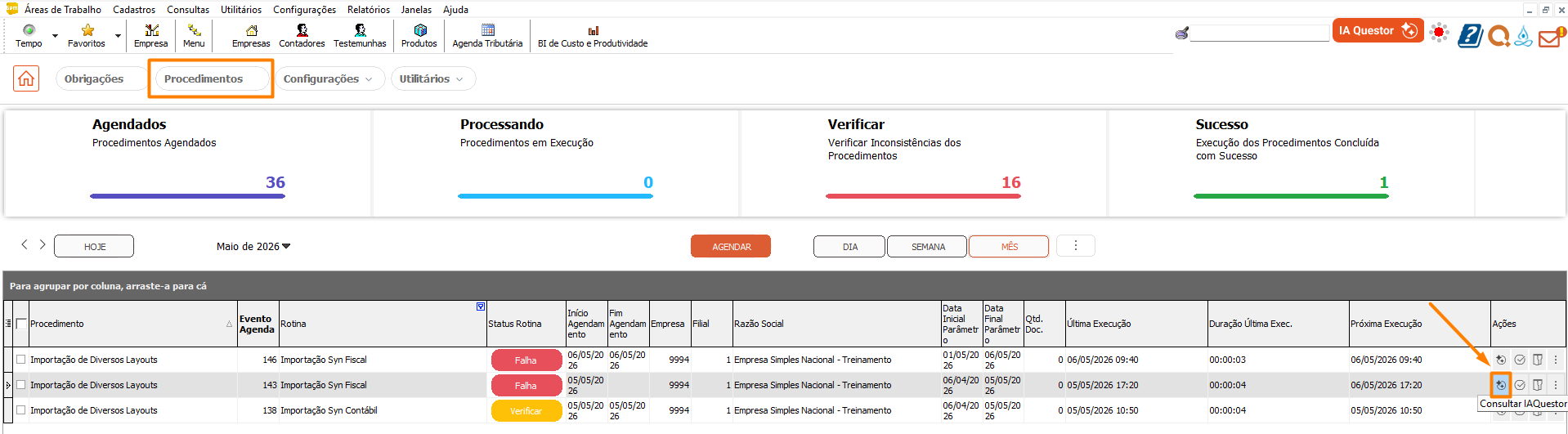This screenshot has width=1568, height=434.
Task: Switch to the Obrigações tab
Action: pos(101,78)
